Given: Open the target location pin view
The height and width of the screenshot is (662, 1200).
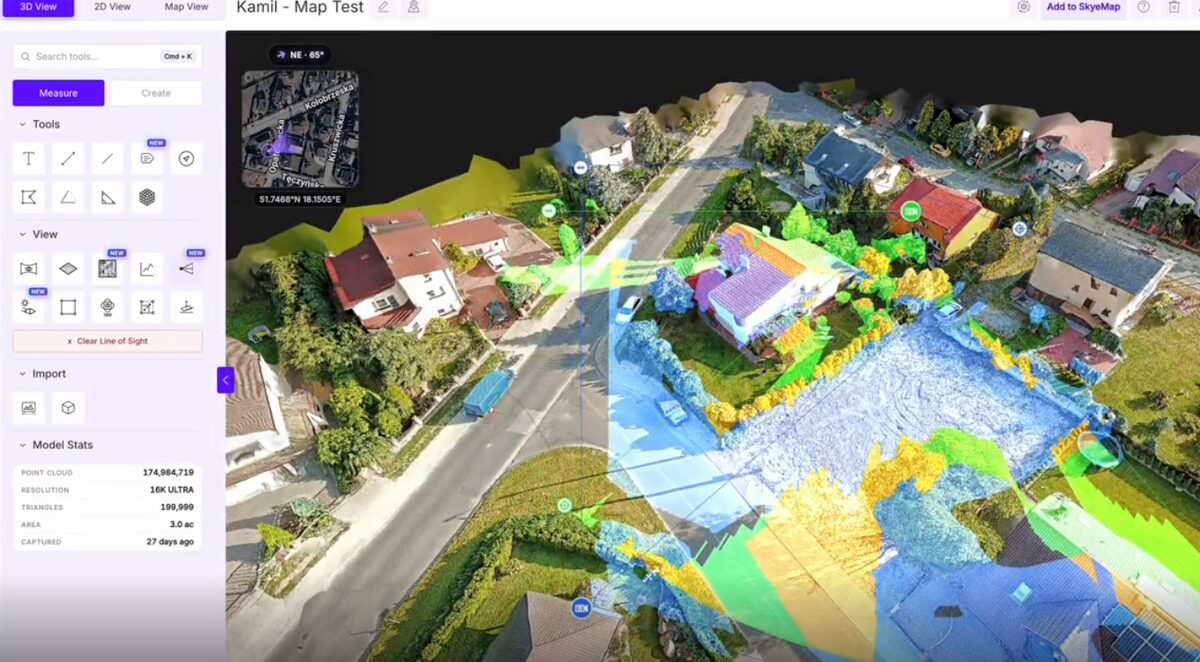Looking at the screenshot, I should click(107, 307).
